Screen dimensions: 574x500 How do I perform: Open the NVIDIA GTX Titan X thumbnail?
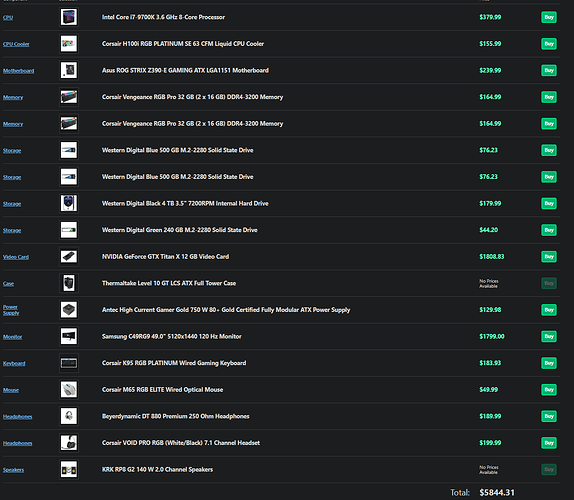[68, 257]
